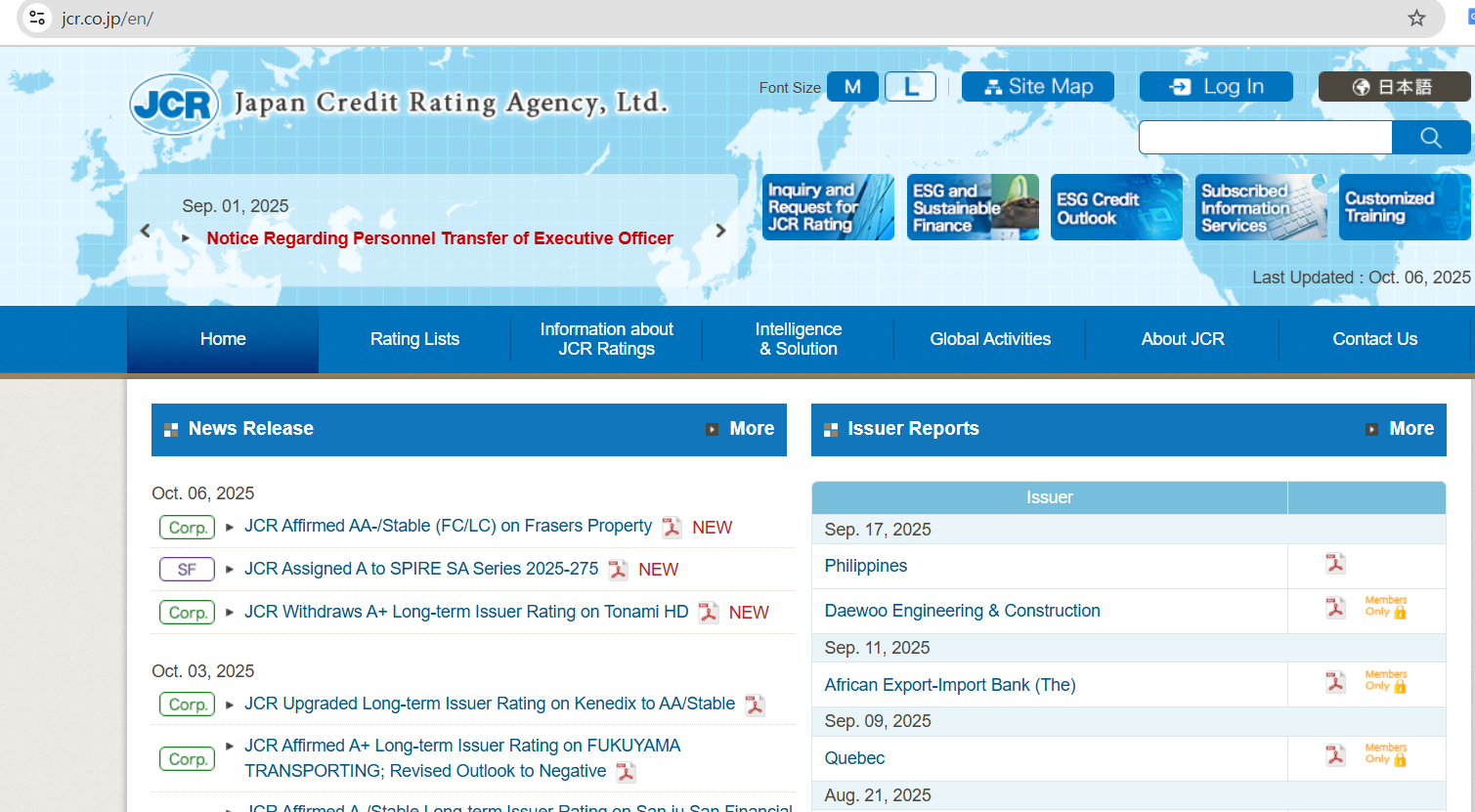This screenshot has height=812, width=1475.
Task: Bookmark this page with star icon
Action: click(1416, 18)
